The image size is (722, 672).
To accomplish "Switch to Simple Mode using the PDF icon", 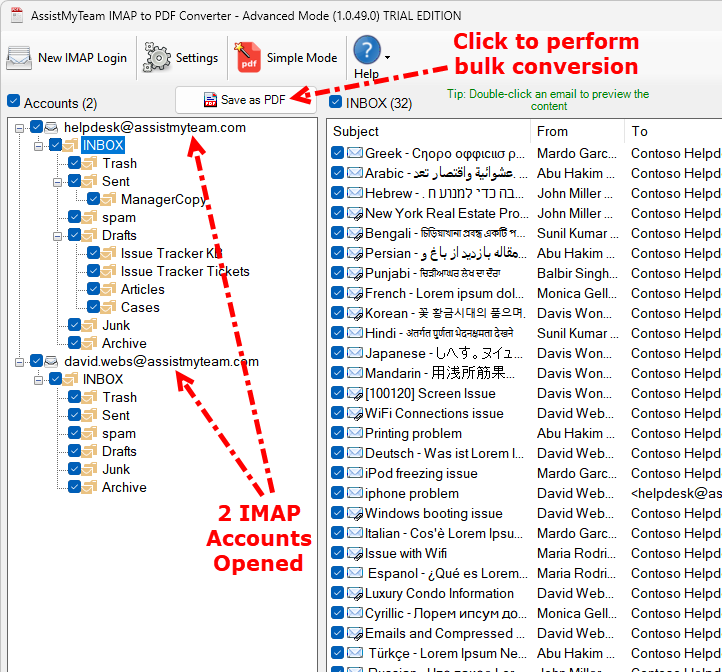I will (249, 58).
